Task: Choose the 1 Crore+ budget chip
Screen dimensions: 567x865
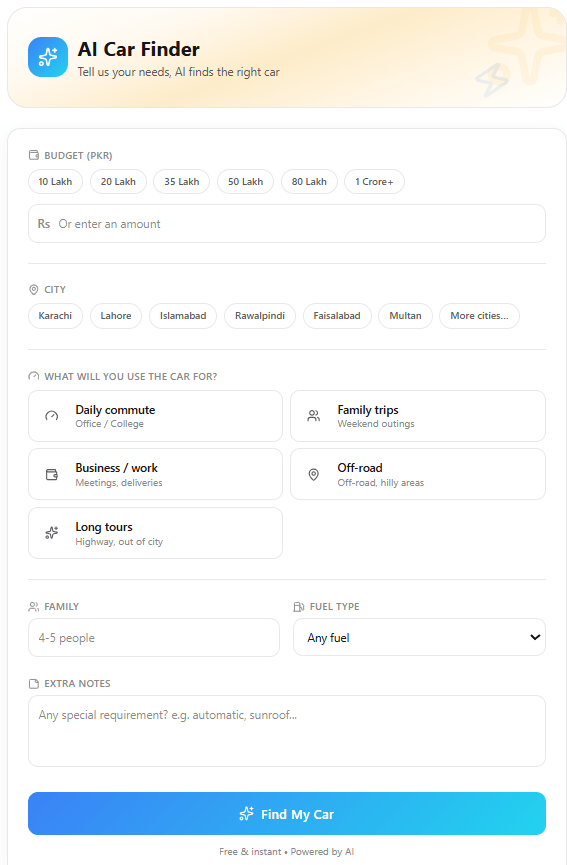Action: [375, 181]
